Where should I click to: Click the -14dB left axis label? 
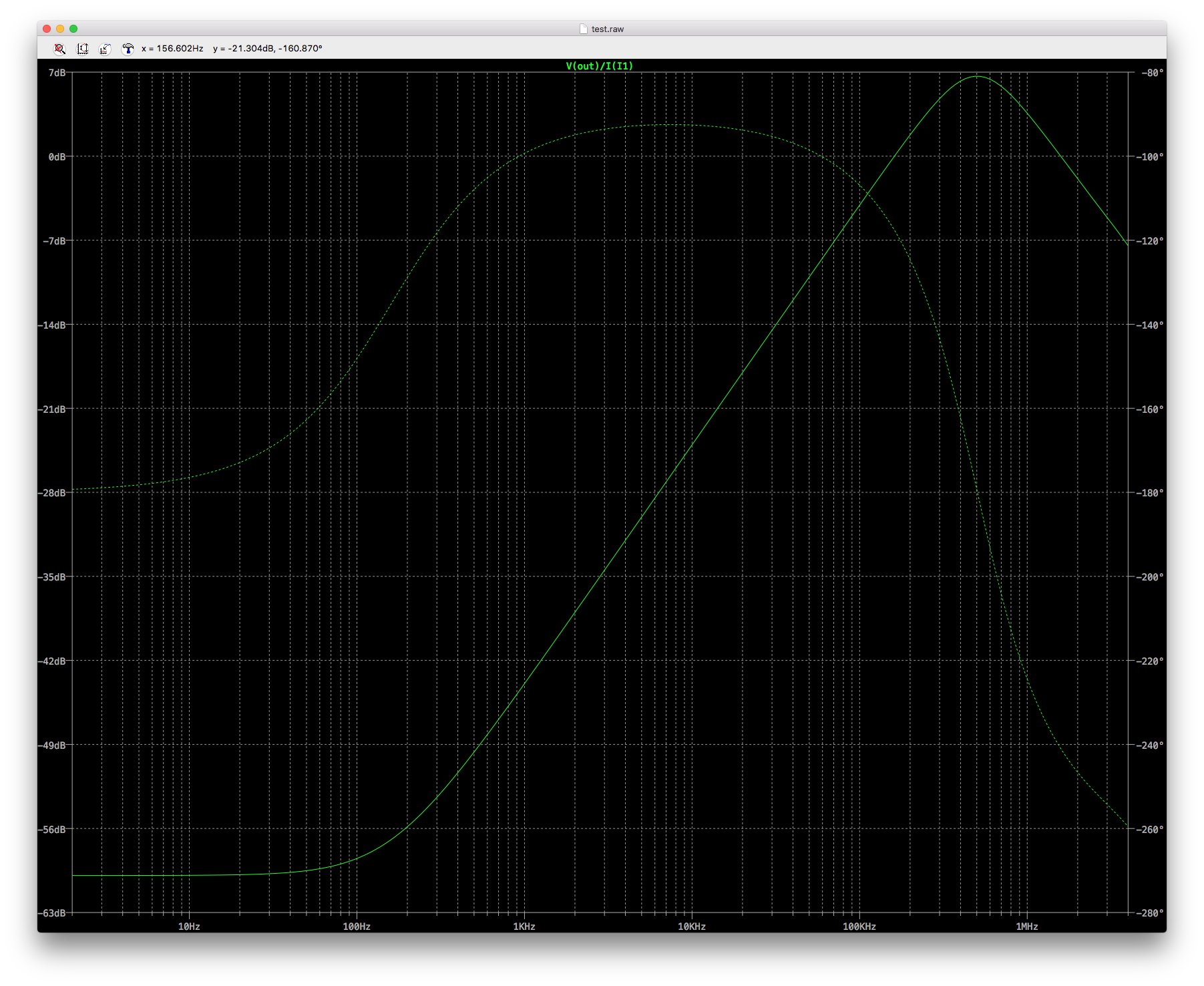point(52,325)
